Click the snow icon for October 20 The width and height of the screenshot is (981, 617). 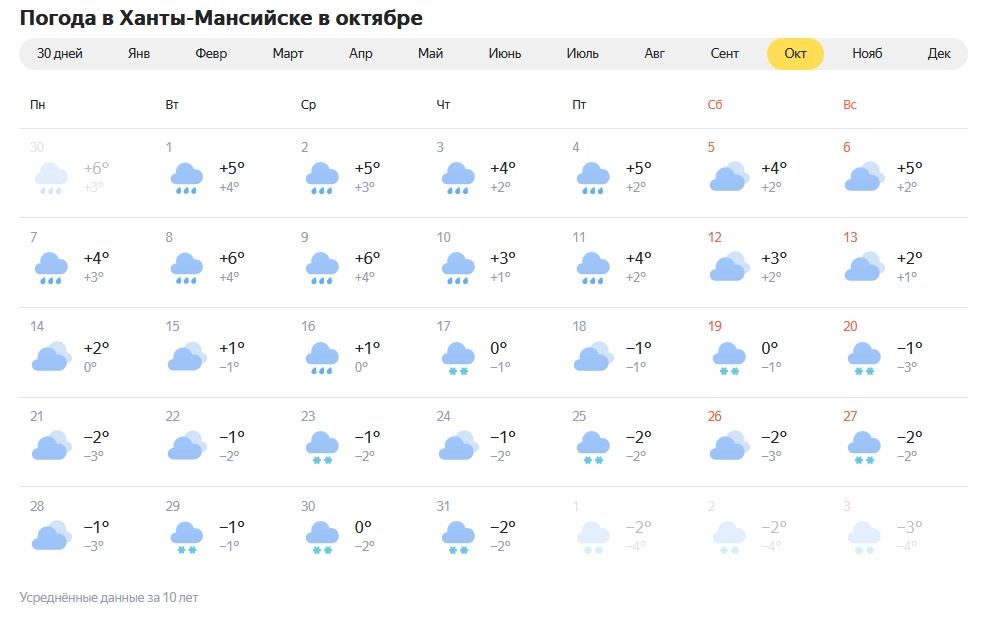tap(864, 357)
